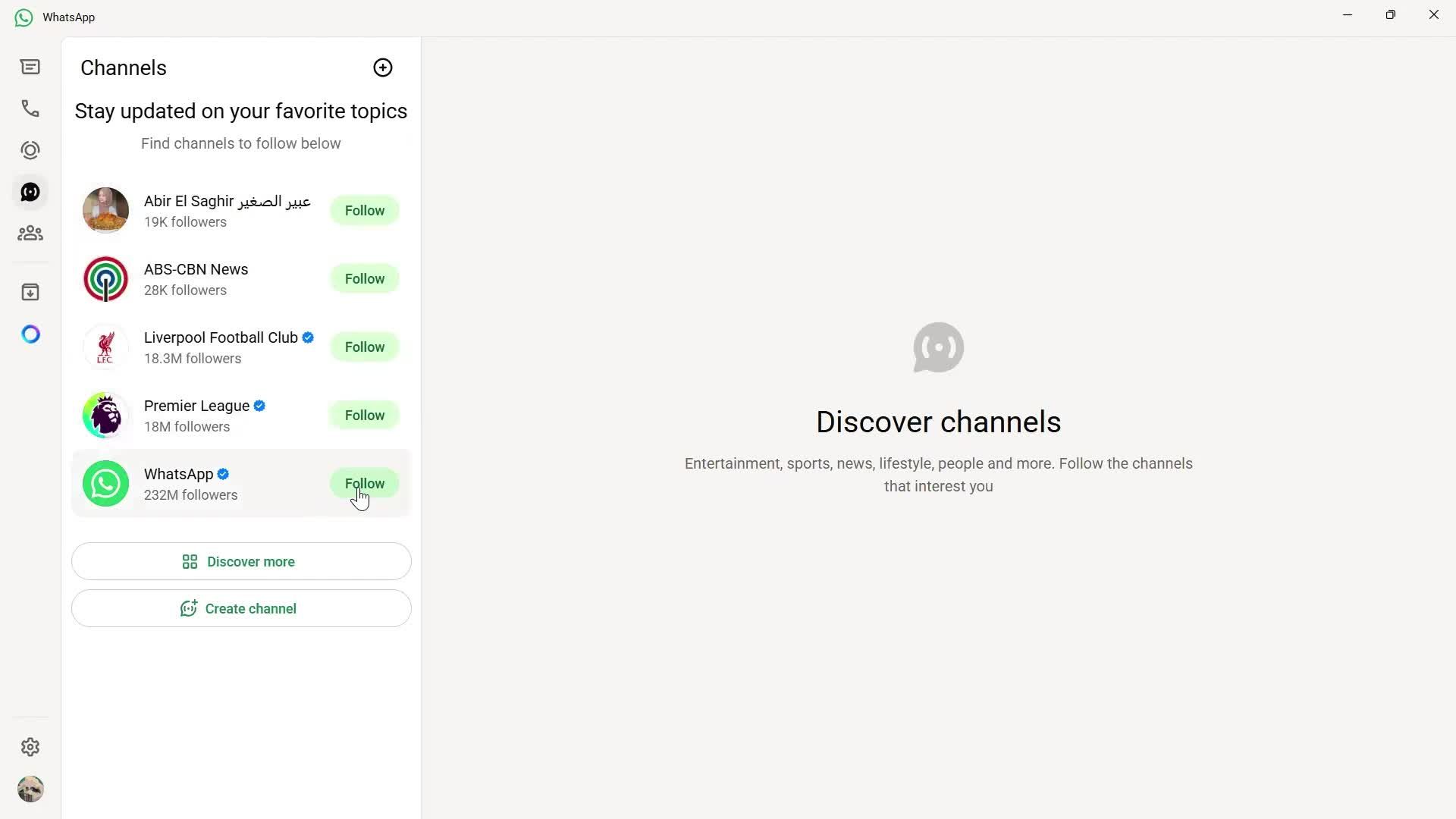The image size is (1456, 819).
Task: Start a Meta AI conversation
Action: (30, 334)
